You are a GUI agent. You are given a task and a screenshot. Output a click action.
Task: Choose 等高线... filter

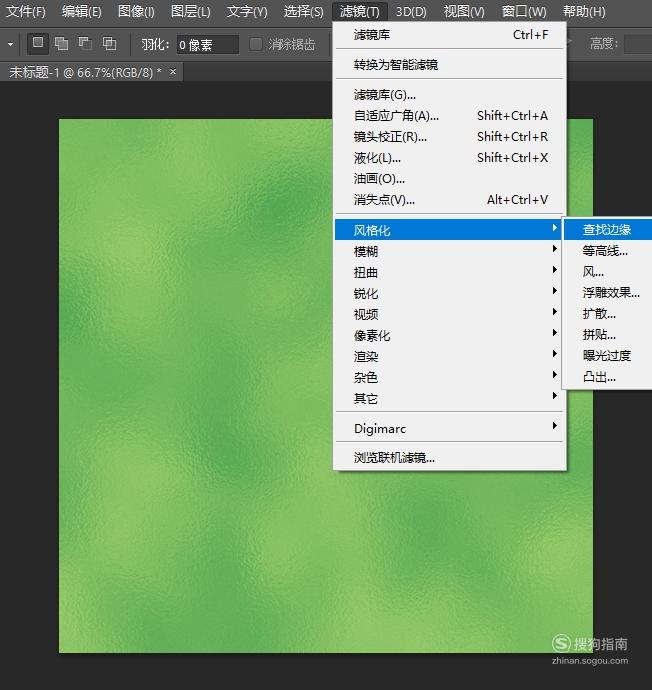608,251
